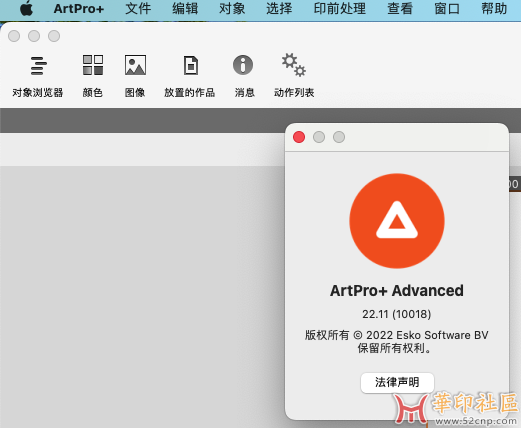Open the 印前处理 (Prepress) menu
Screen dimensions: 521x428
point(339,9)
